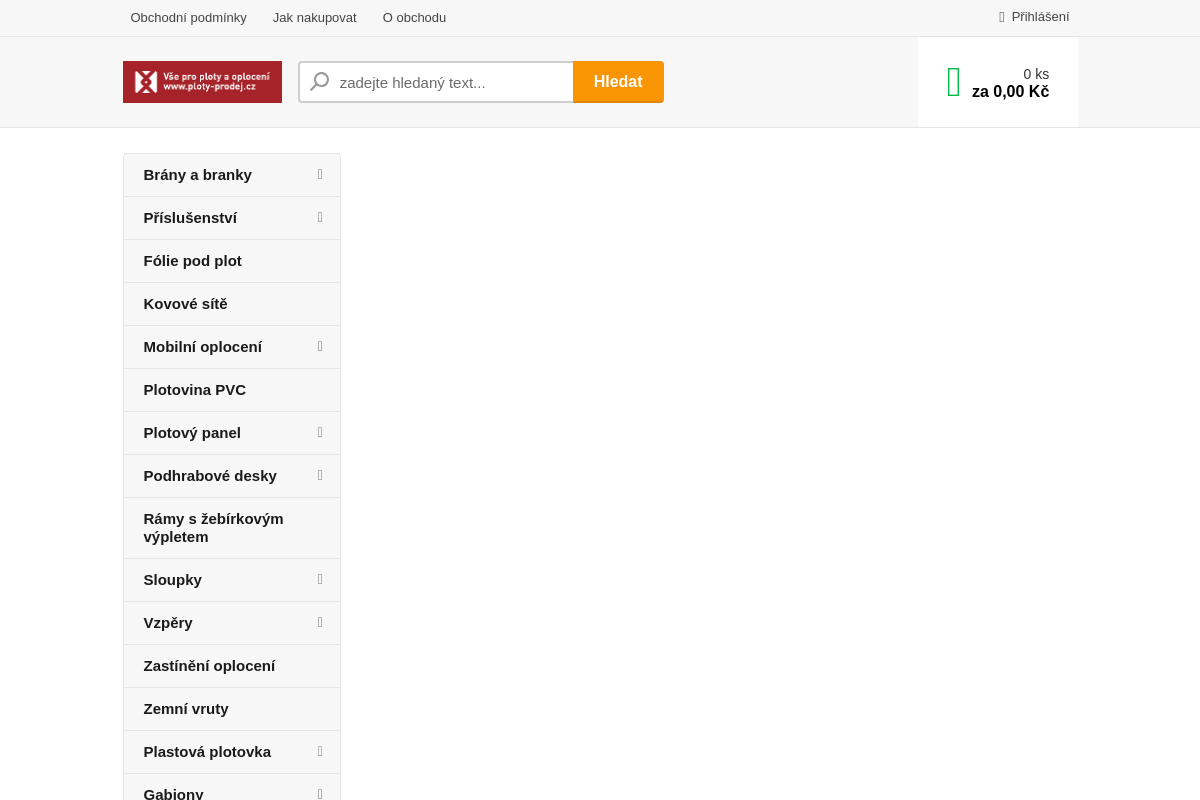Open Rámy s žebírkovým výpletem category
The width and height of the screenshot is (1200, 800).
click(x=214, y=528)
